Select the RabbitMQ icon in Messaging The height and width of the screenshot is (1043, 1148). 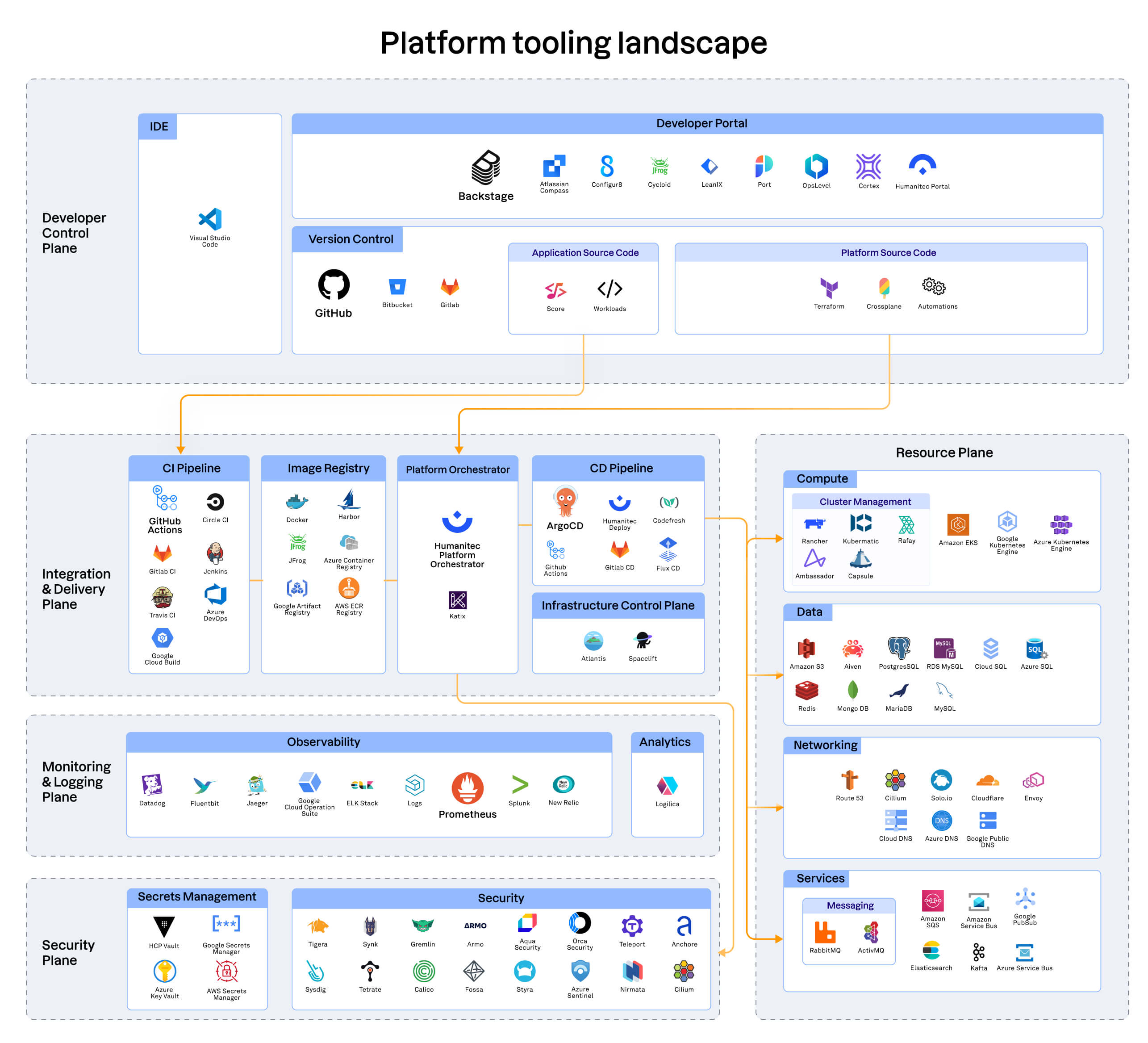[825, 932]
